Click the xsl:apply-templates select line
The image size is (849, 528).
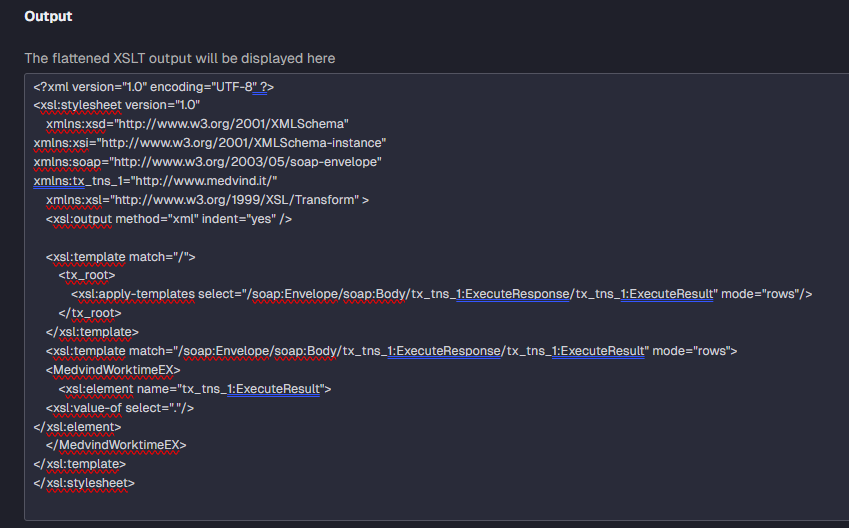(x=442, y=294)
